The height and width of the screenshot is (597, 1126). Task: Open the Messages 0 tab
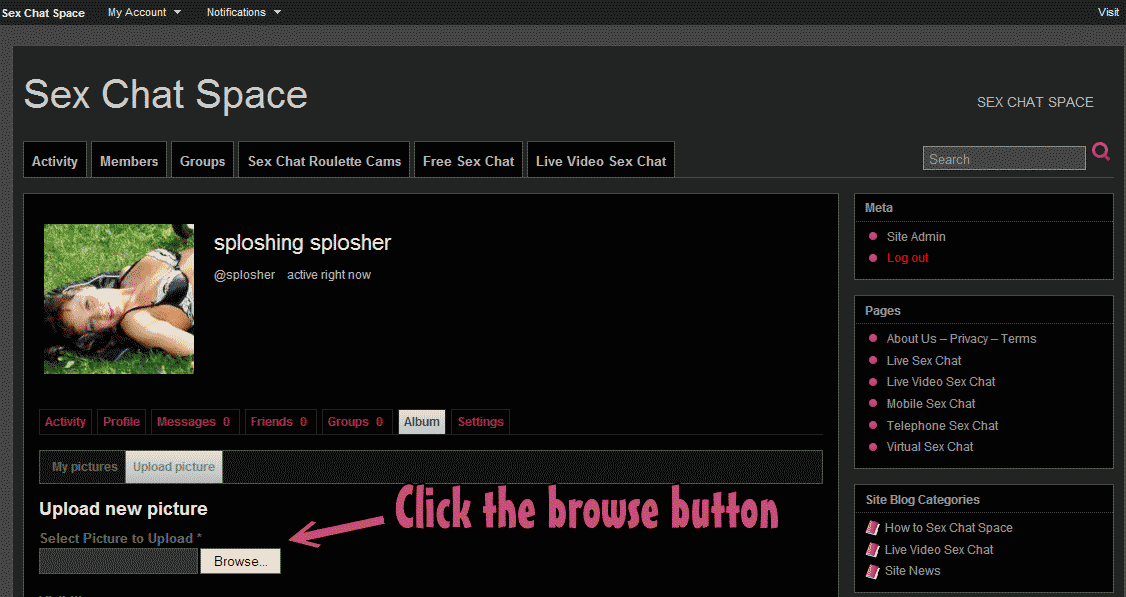(194, 422)
